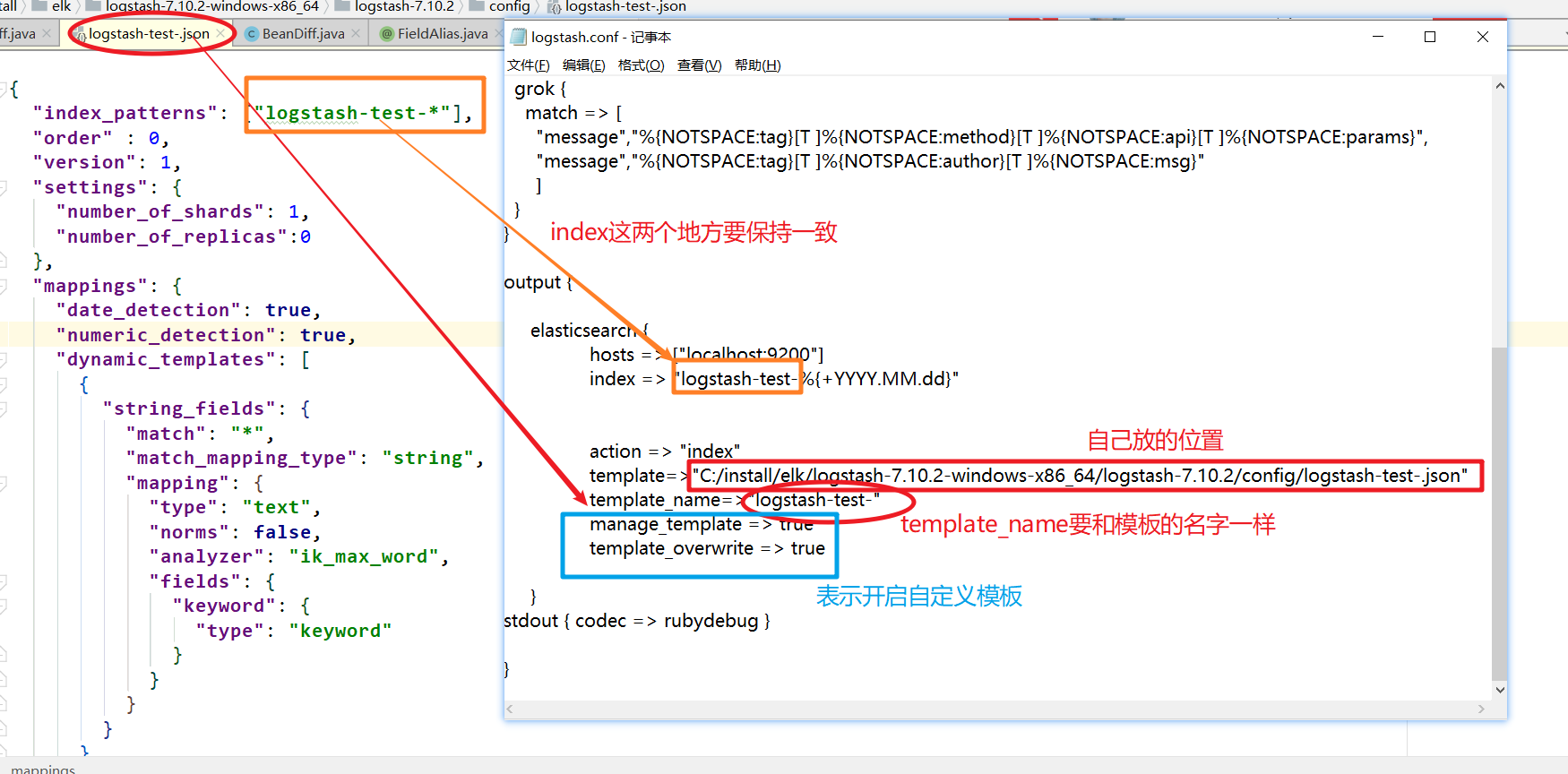1568x774 pixels.
Task: Open the 帮助(H) menu in Notepad
Action: 757,65
